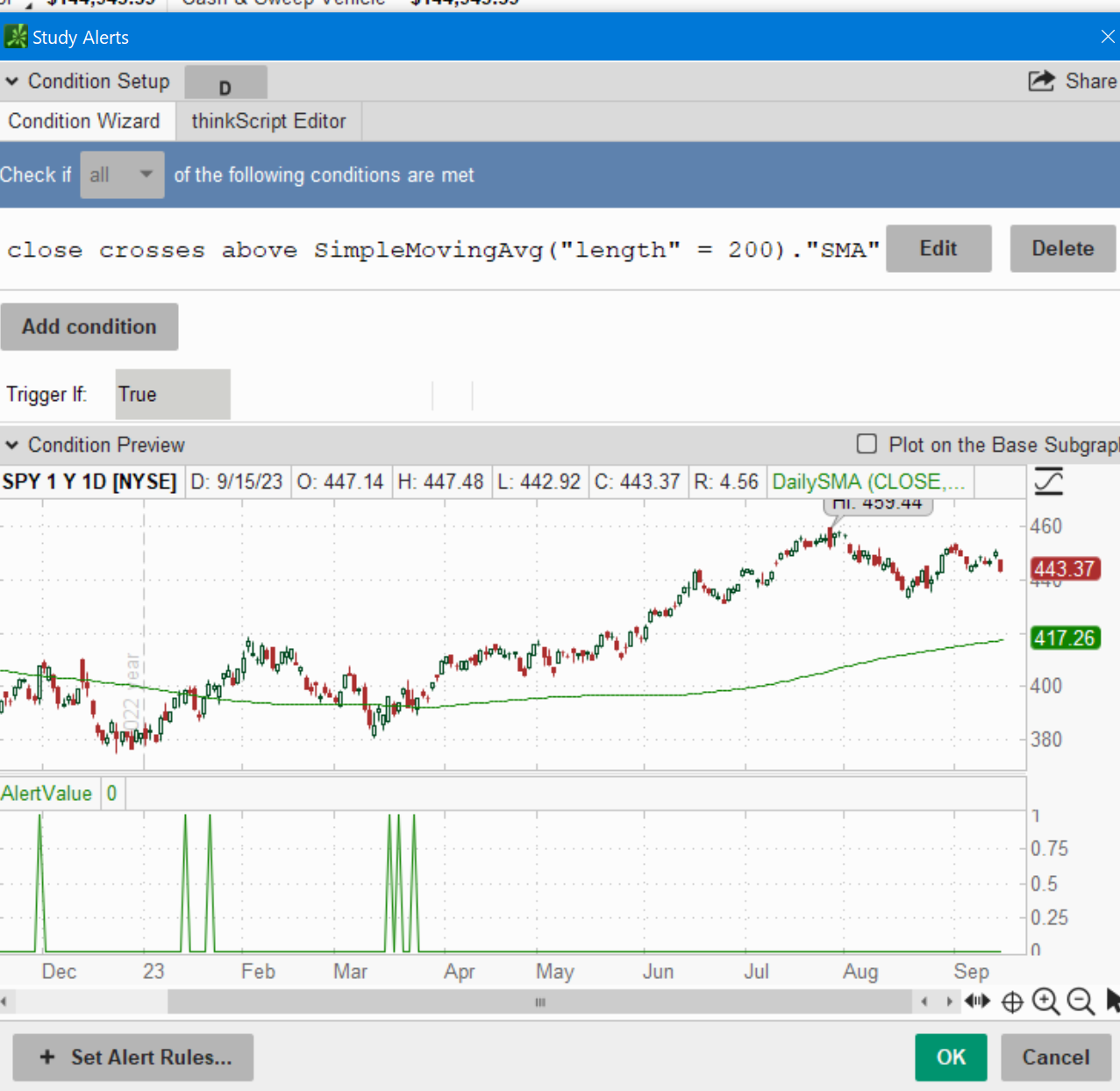Click the AlertValue label
The width and height of the screenshot is (1120, 1091).
tap(46, 794)
